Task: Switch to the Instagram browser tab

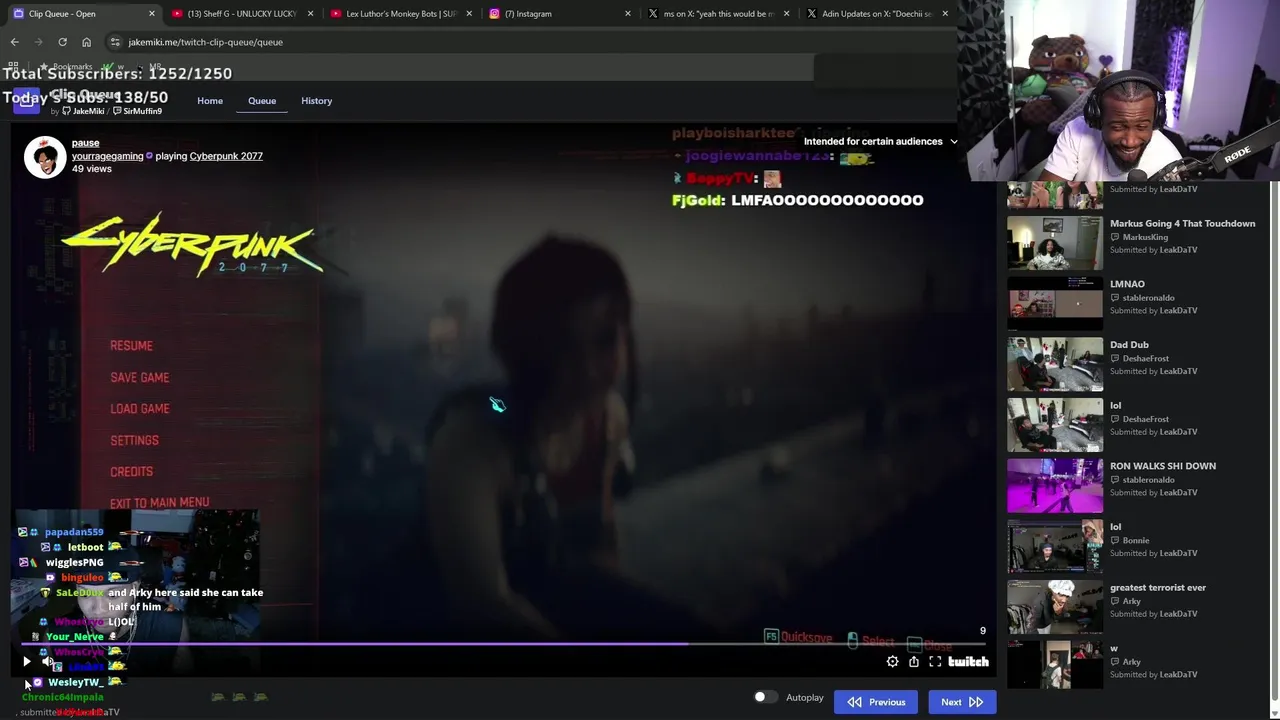Action: click(560, 14)
